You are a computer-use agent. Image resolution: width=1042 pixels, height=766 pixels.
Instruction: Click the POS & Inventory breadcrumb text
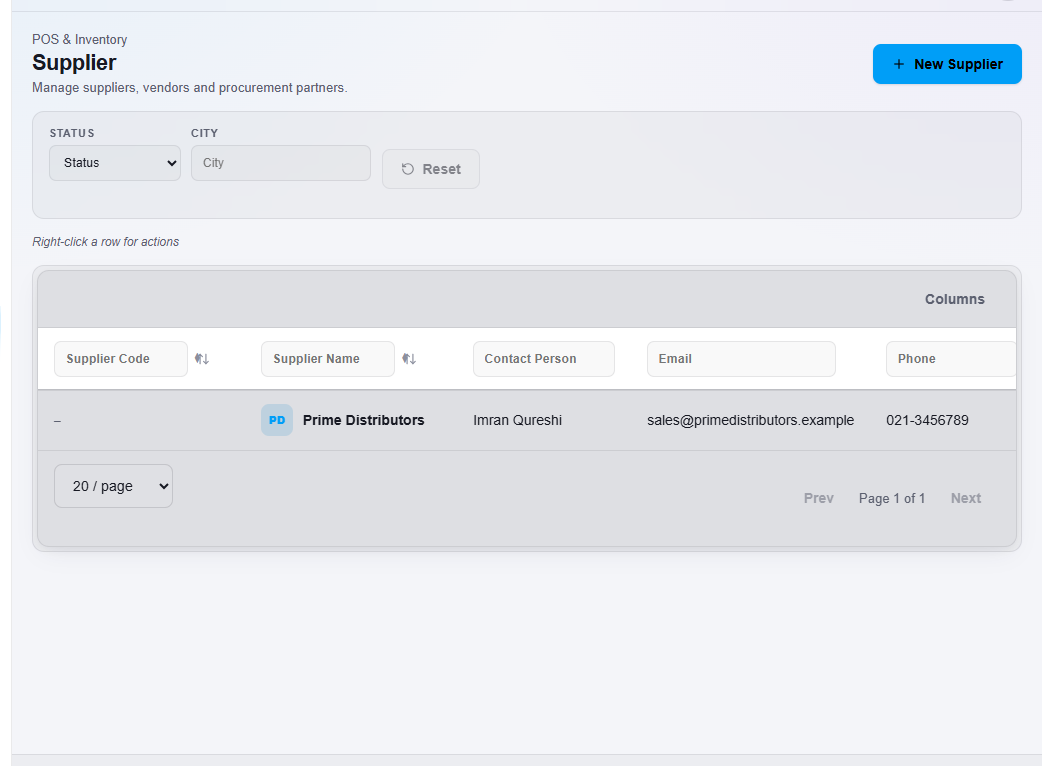tap(80, 39)
